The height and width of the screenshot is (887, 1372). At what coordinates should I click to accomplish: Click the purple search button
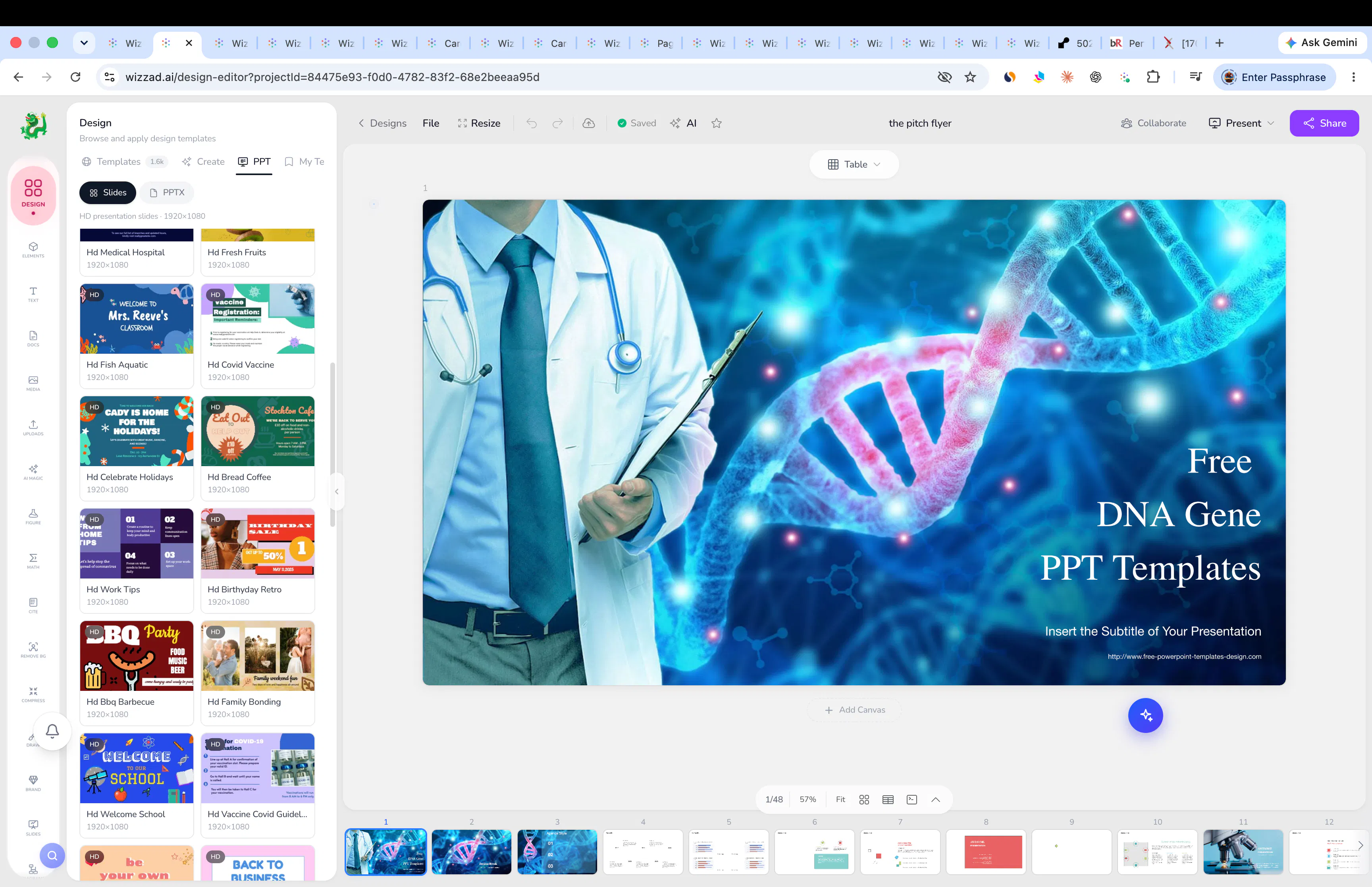(52, 855)
